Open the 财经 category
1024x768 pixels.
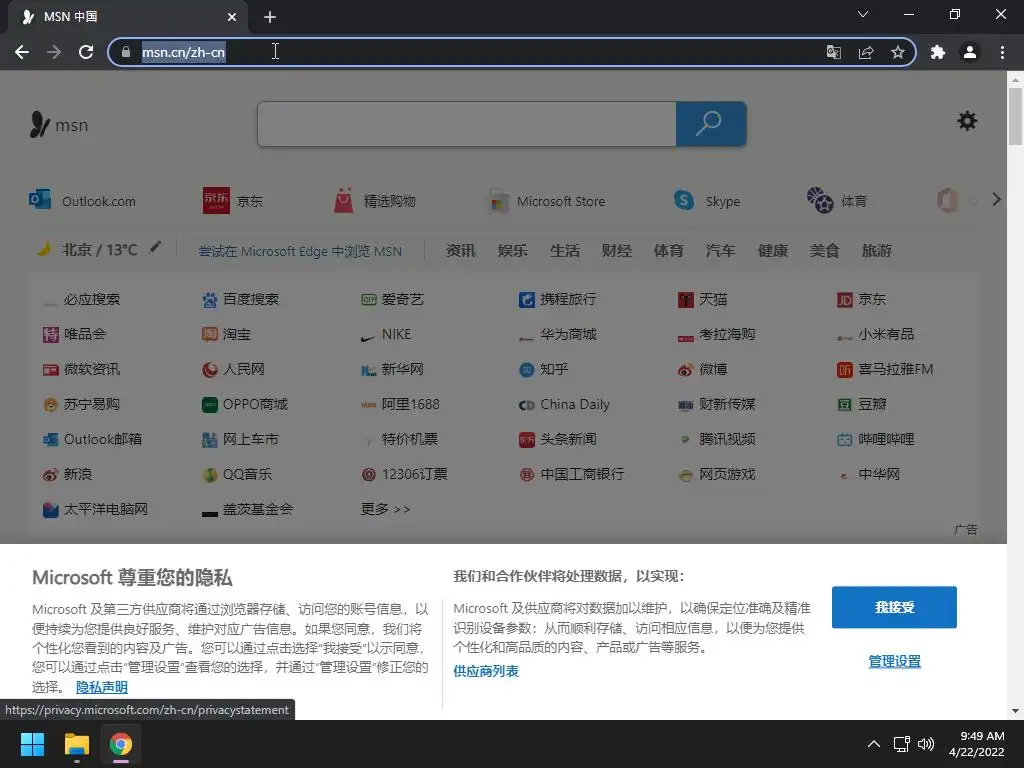point(616,251)
